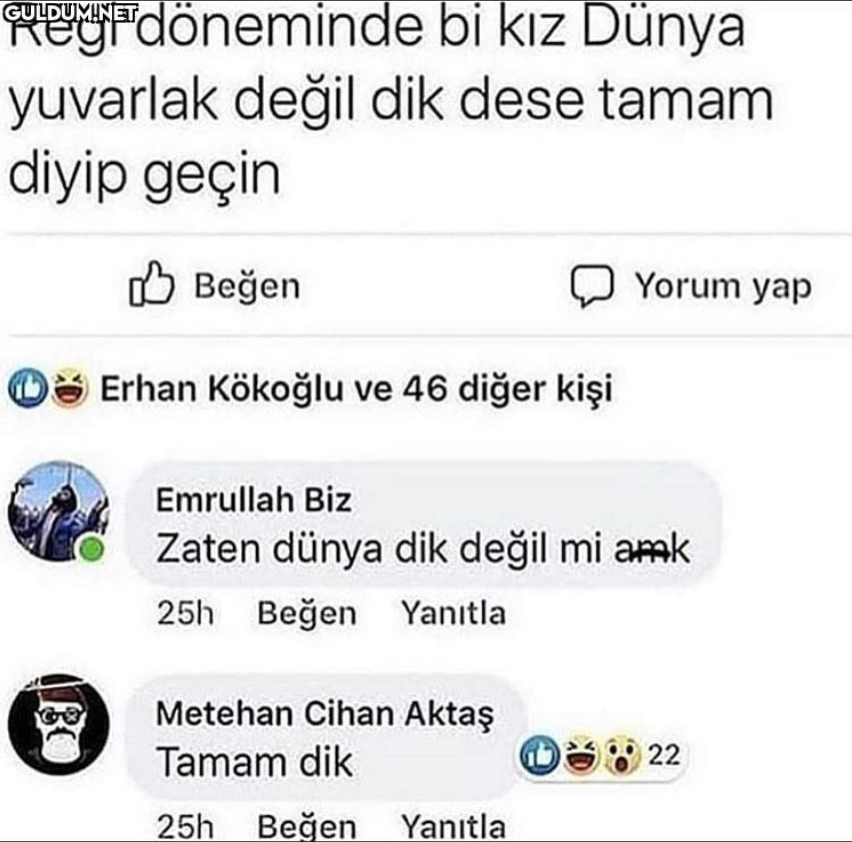This screenshot has height=842, width=852.
Task: Open the blue like reaction icon beside Erhan Kökoğlu
Action: (x=27, y=388)
